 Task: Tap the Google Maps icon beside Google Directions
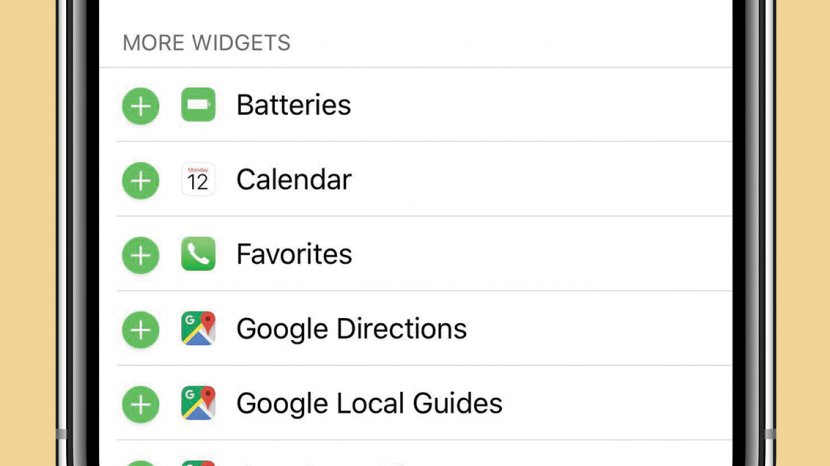[198, 329]
